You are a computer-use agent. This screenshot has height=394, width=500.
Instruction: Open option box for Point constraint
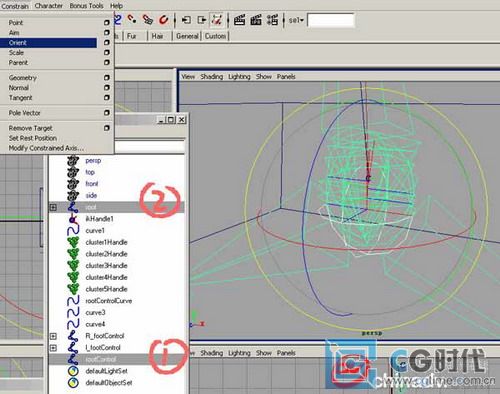pos(107,23)
